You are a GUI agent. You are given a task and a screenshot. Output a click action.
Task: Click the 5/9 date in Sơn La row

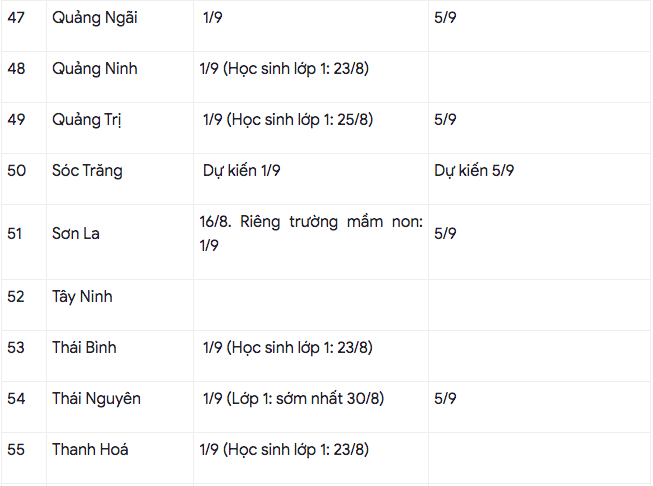[446, 234]
